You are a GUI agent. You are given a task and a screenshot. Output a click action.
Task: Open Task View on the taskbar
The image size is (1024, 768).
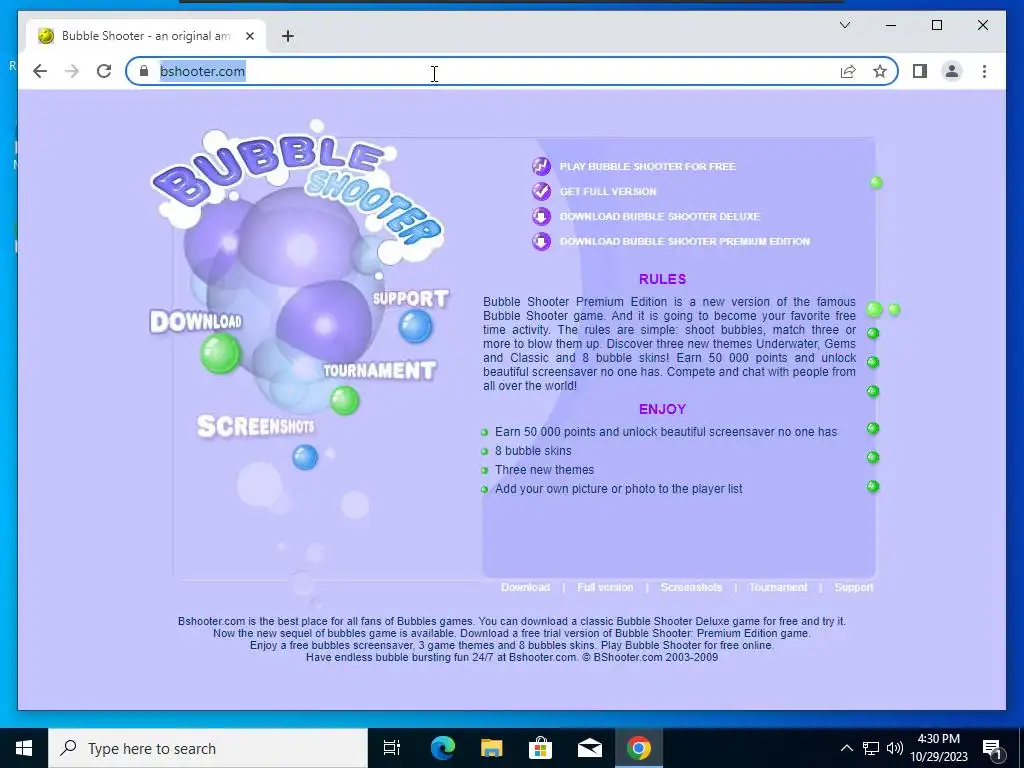point(392,748)
